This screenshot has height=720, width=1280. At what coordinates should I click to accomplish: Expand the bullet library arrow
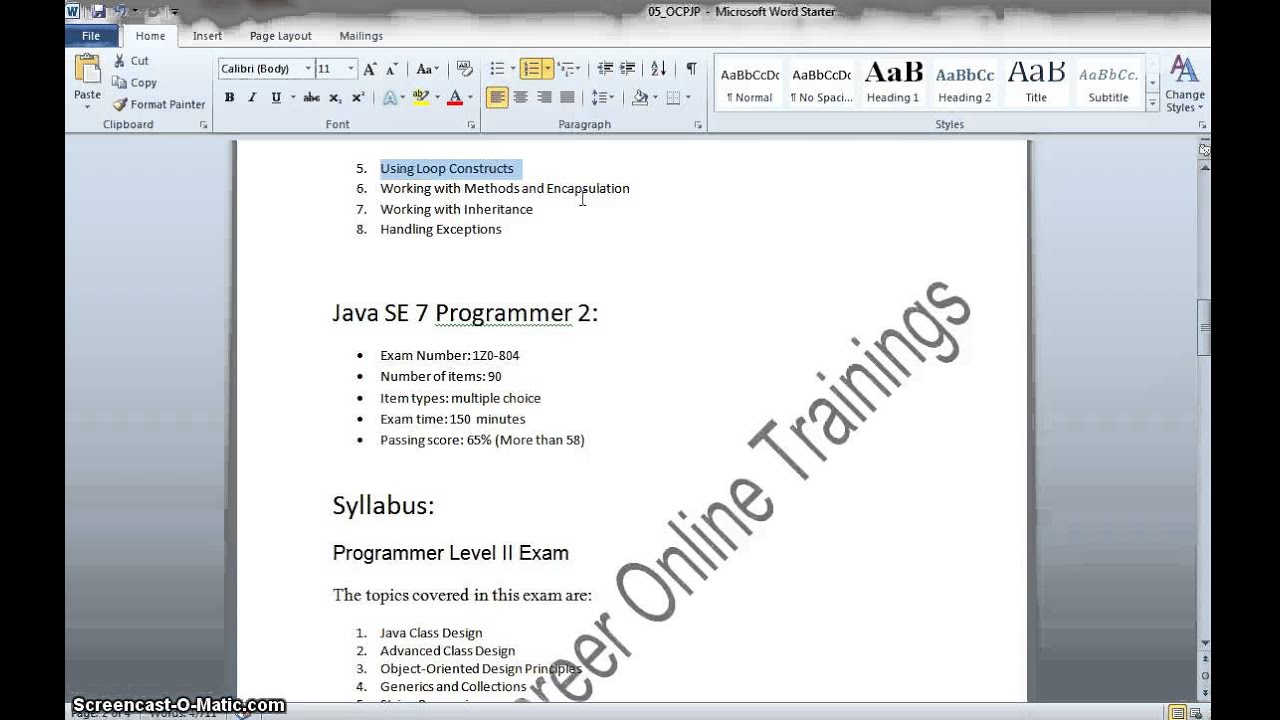point(512,69)
